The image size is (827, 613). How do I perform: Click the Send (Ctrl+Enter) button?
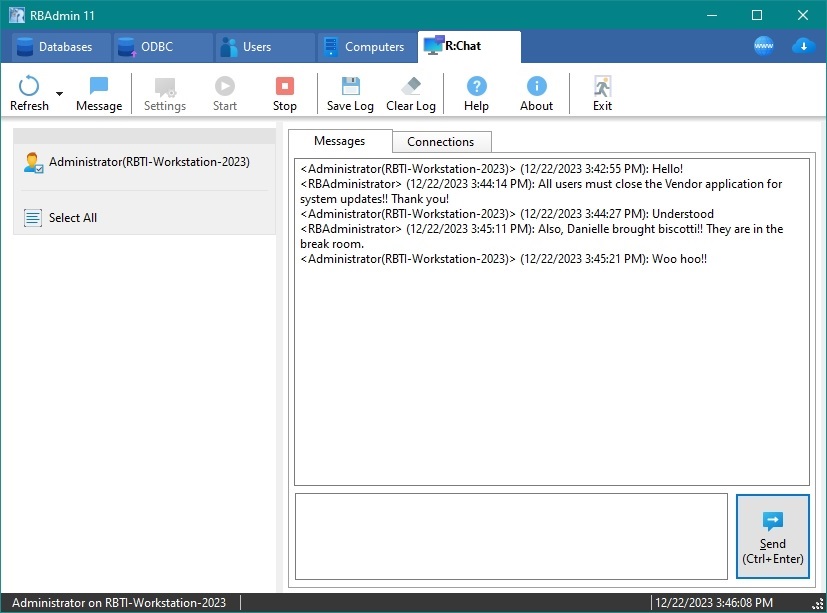(773, 536)
